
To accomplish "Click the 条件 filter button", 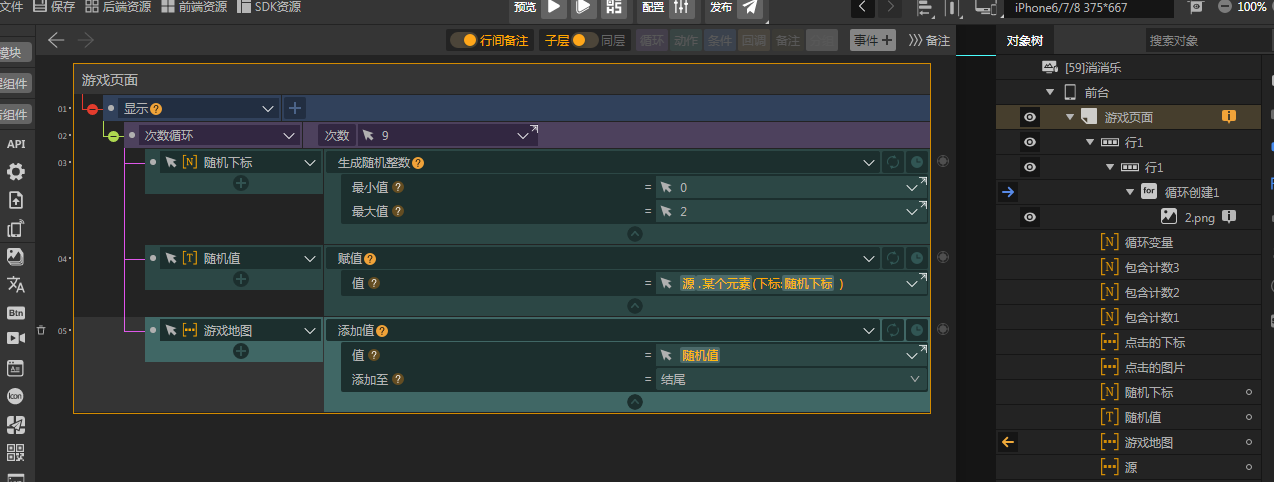I will click(719, 40).
